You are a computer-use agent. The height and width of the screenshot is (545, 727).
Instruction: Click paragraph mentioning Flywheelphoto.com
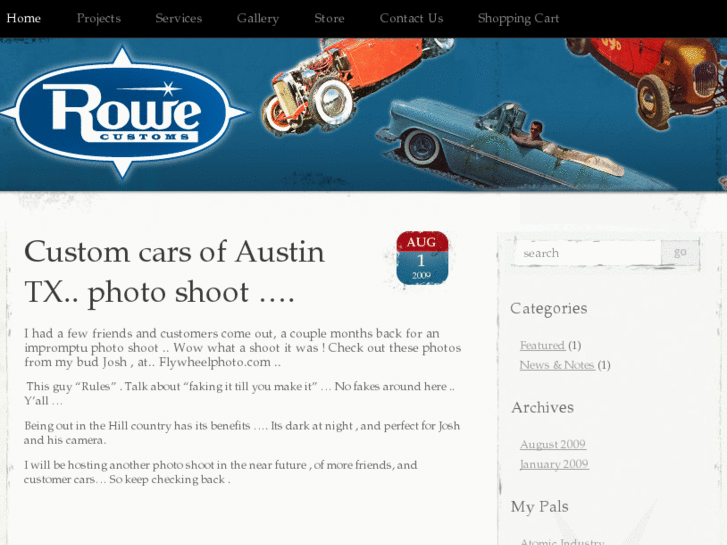(x=242, y=348)
